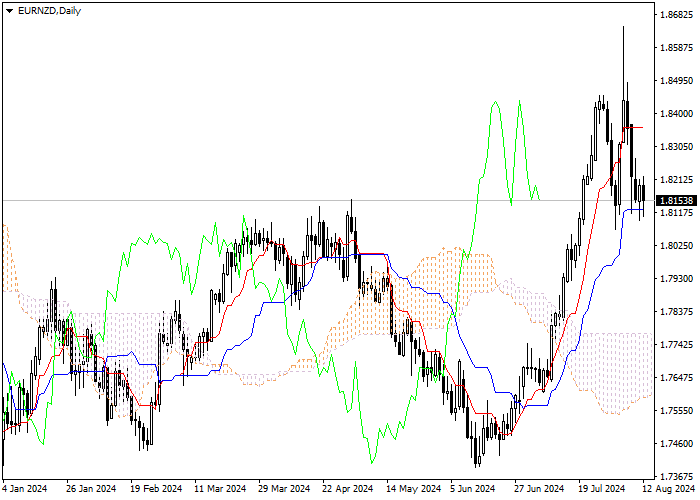Image resolution: width=700 pixels, height=500 pixels.
Task: Select the 1.84950 price axis label
Action: (x=677, y=81)
